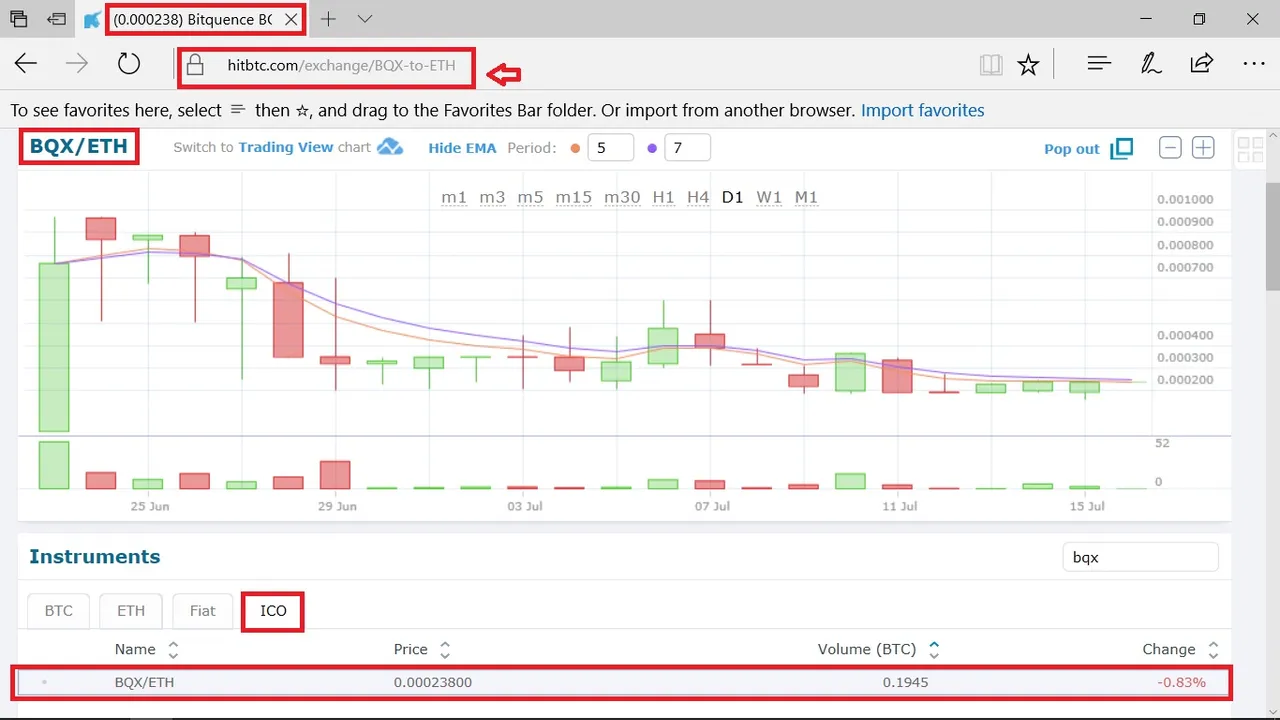Click the instruments search field containing bqx
This screenshot has height=720, width=1280.
pos(1140,557)
